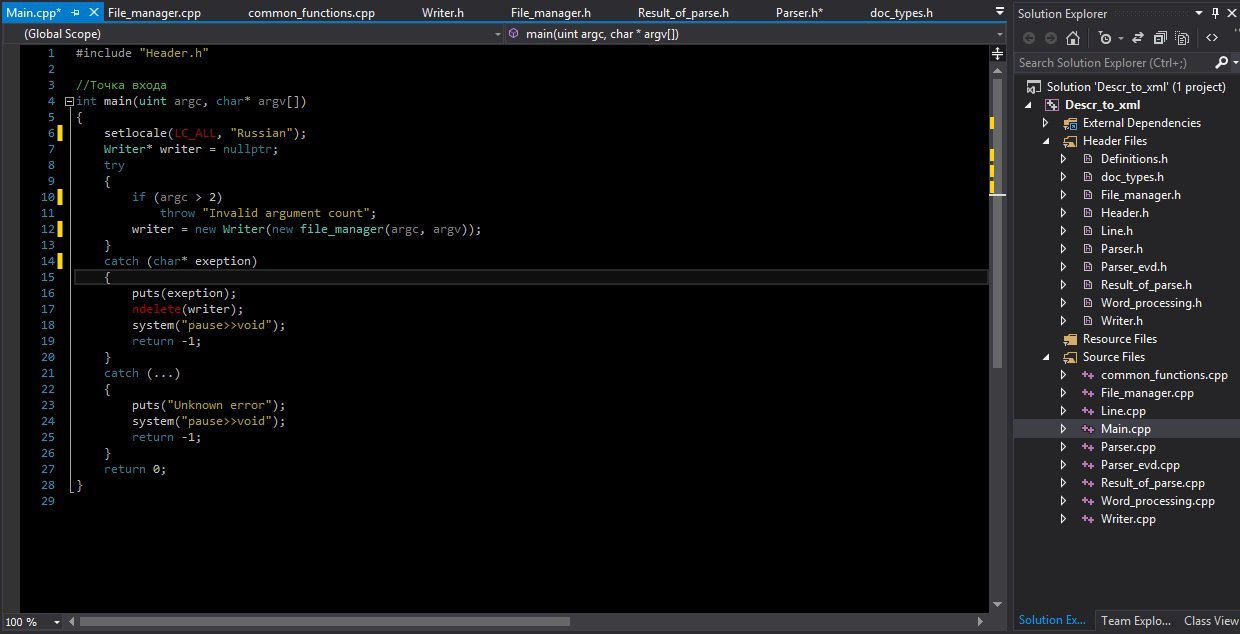1240x634 pixels.
Task: Select File_manager.h in Solution Explorer
Action: click(x=1140, y=195)
